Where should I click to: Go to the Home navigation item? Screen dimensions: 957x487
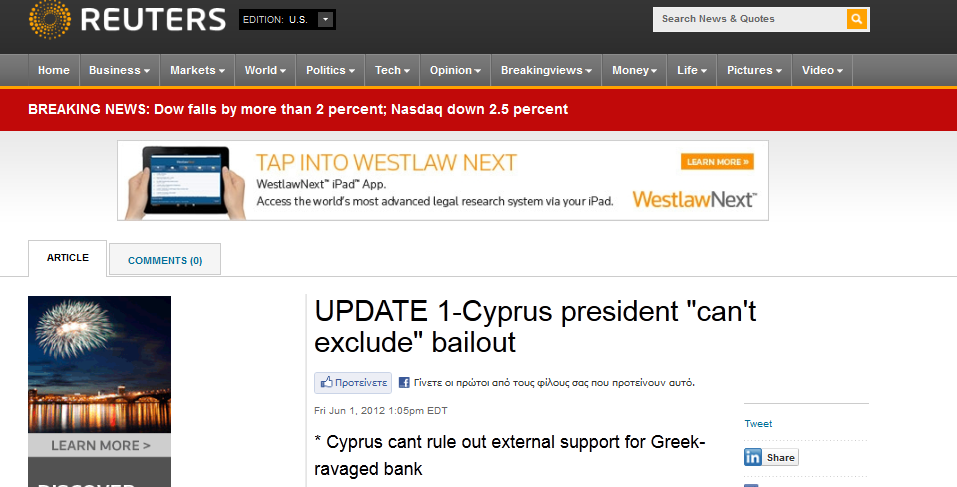pos(54,70)
